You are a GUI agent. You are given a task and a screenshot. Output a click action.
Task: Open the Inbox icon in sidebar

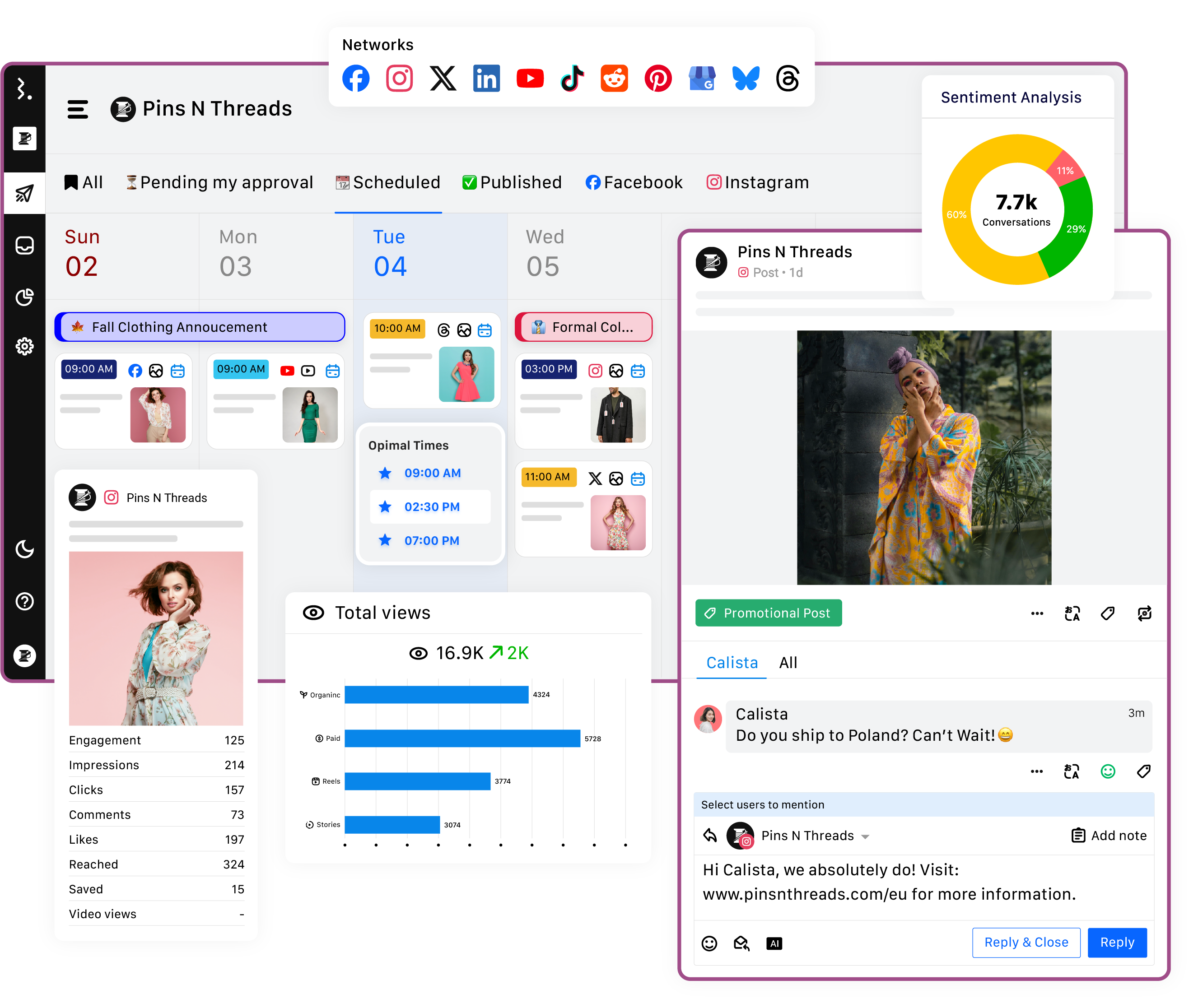(x=24, y=246)
